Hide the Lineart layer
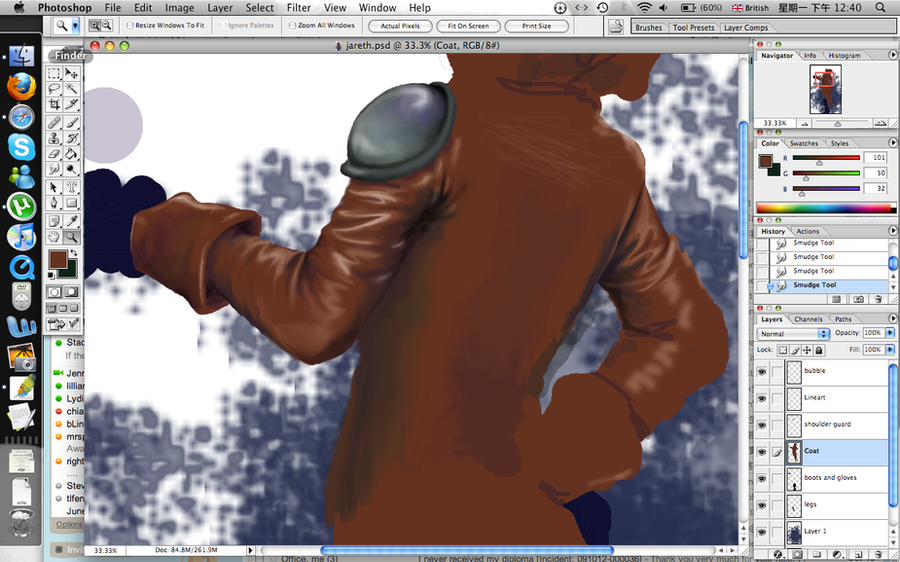This screenshot has height=562, width=900. coord(762,398)
